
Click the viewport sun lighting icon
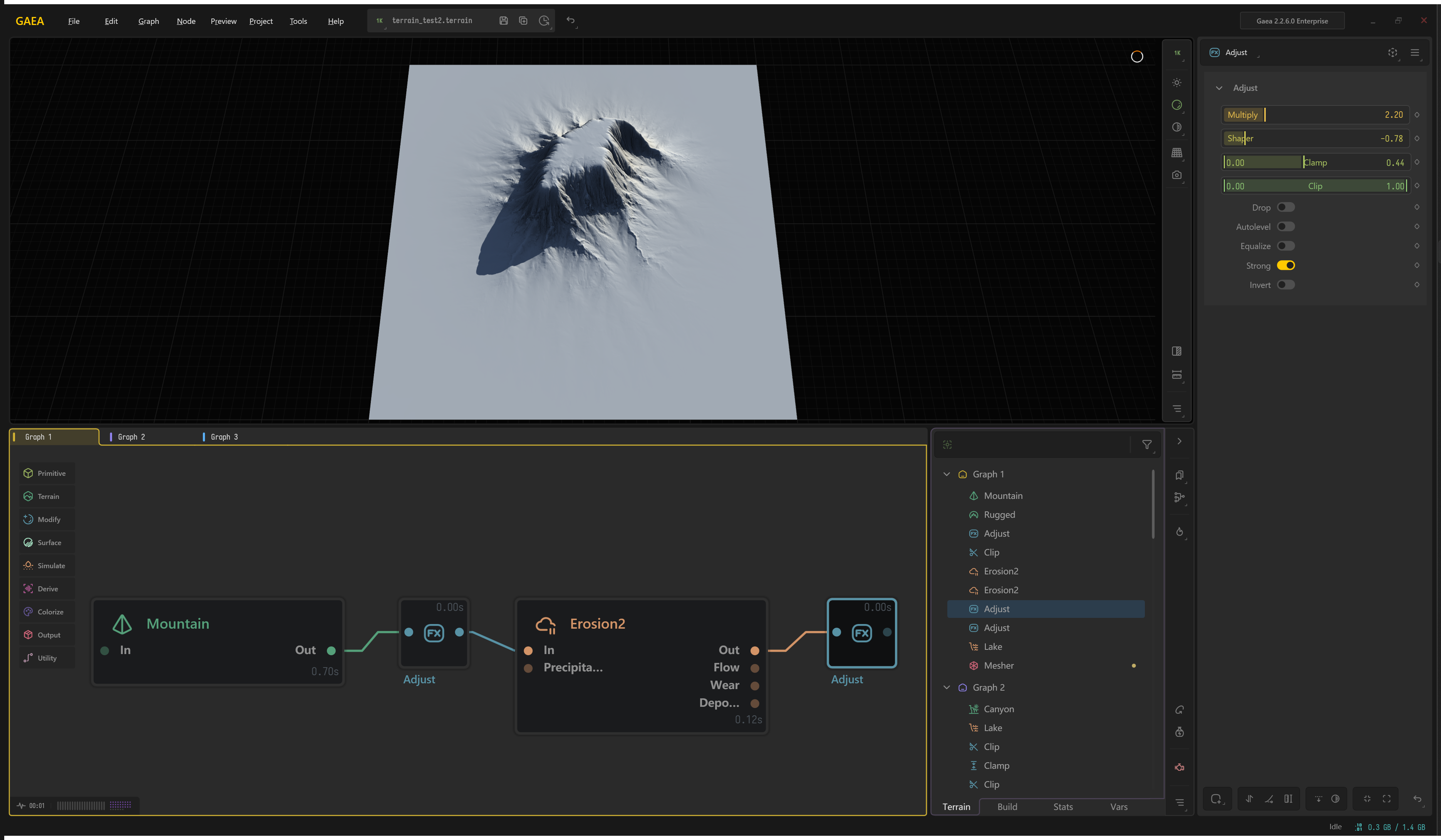point(1176,82)
